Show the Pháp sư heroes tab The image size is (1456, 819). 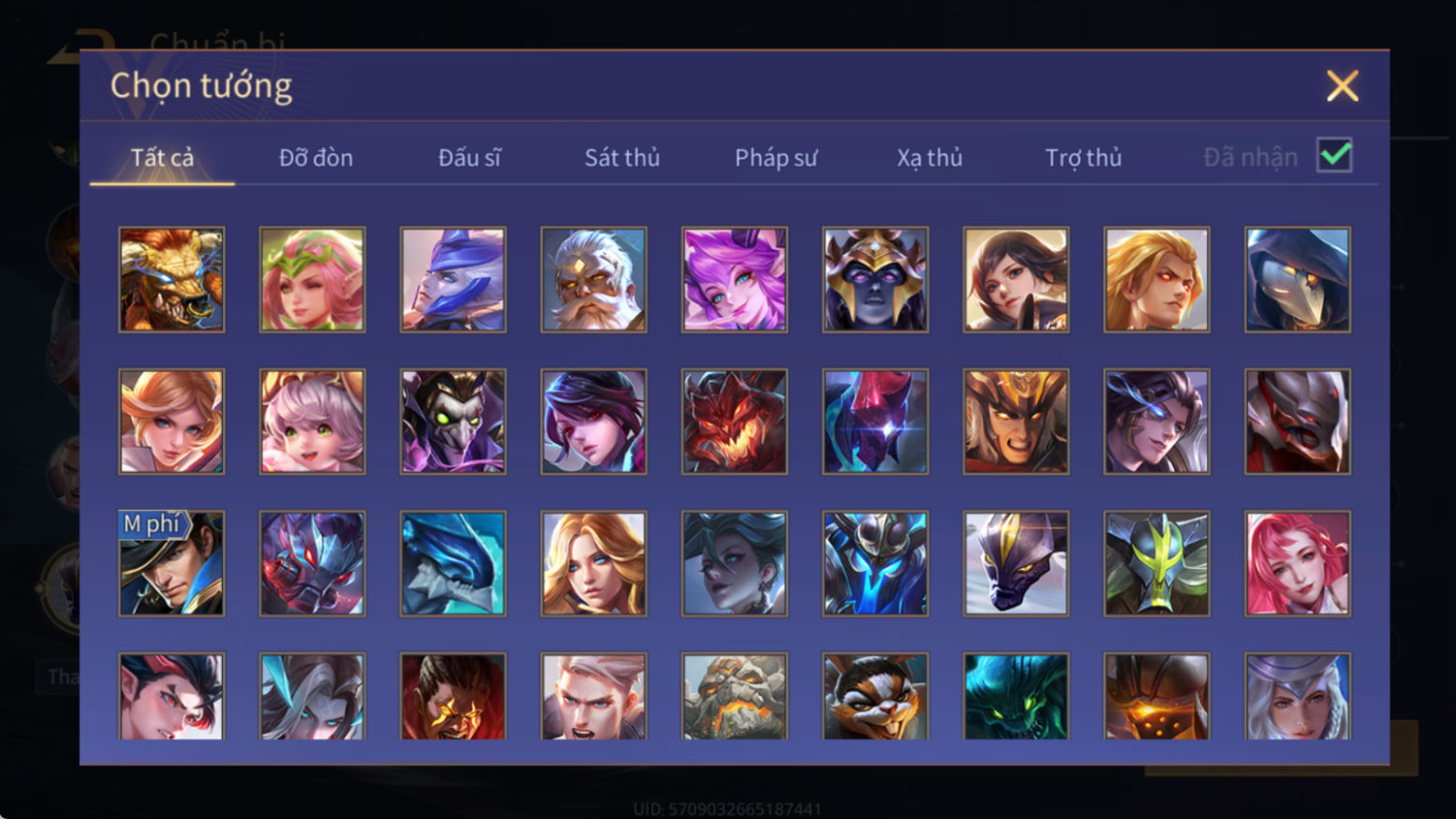[x=776, y=157]
